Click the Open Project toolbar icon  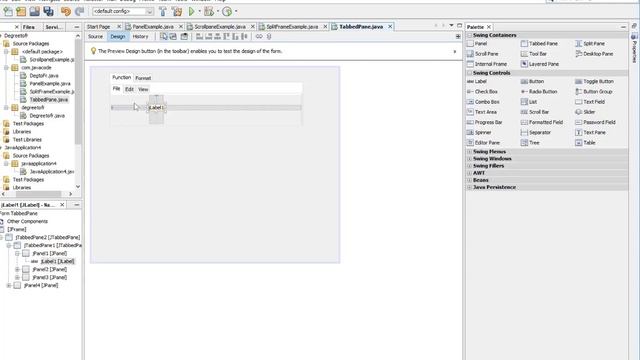pyautogui.click(x=34, y=11)
